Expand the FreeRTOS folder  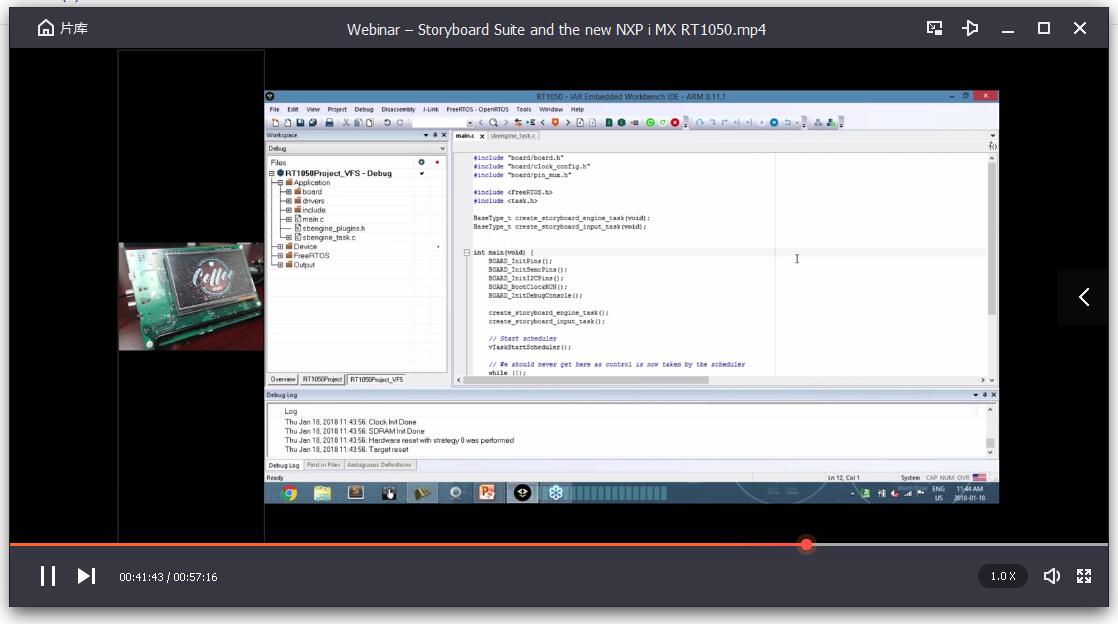pos(280,255)
